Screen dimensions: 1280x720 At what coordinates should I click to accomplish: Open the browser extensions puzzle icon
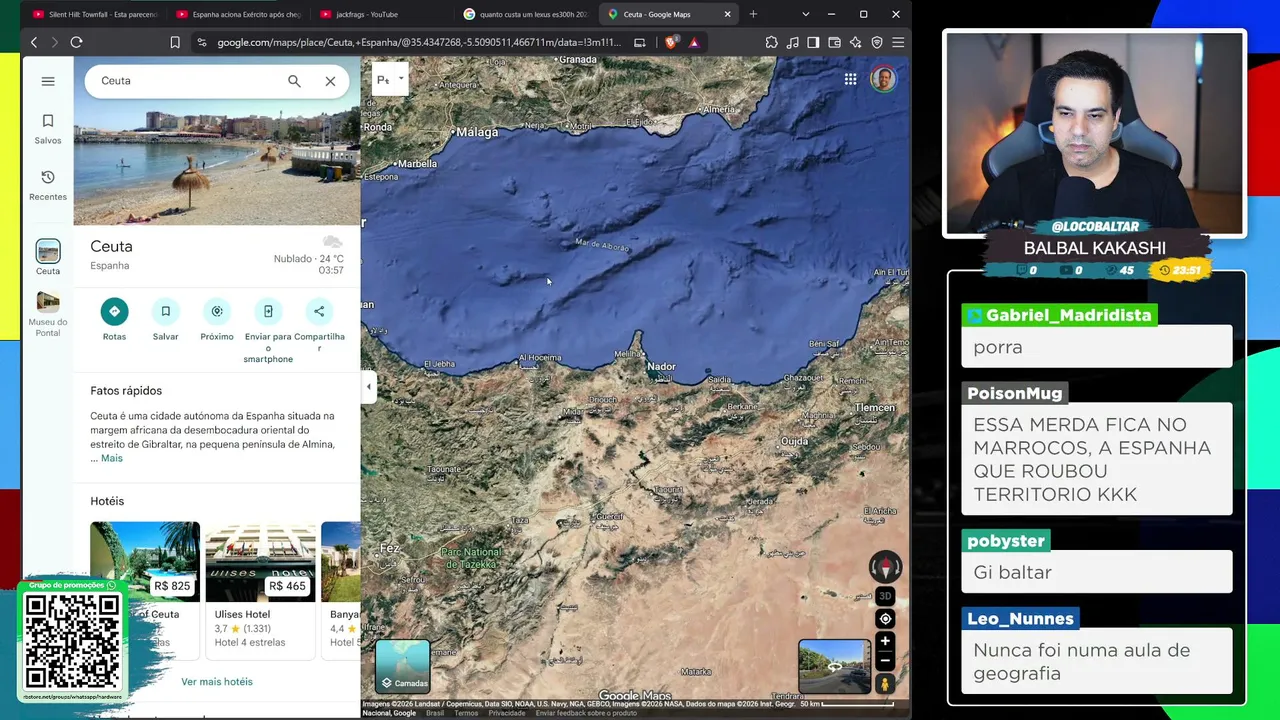771,42
